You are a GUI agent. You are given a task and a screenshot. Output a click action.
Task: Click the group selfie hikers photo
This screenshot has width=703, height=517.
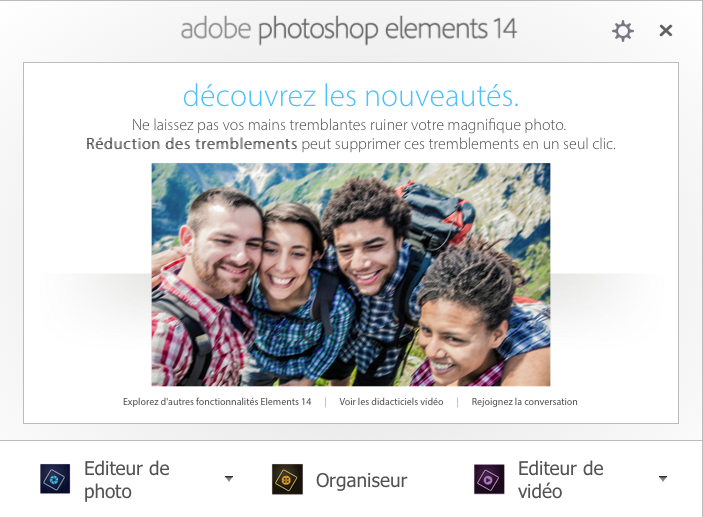pyautogui.click(x=351, y=274)
